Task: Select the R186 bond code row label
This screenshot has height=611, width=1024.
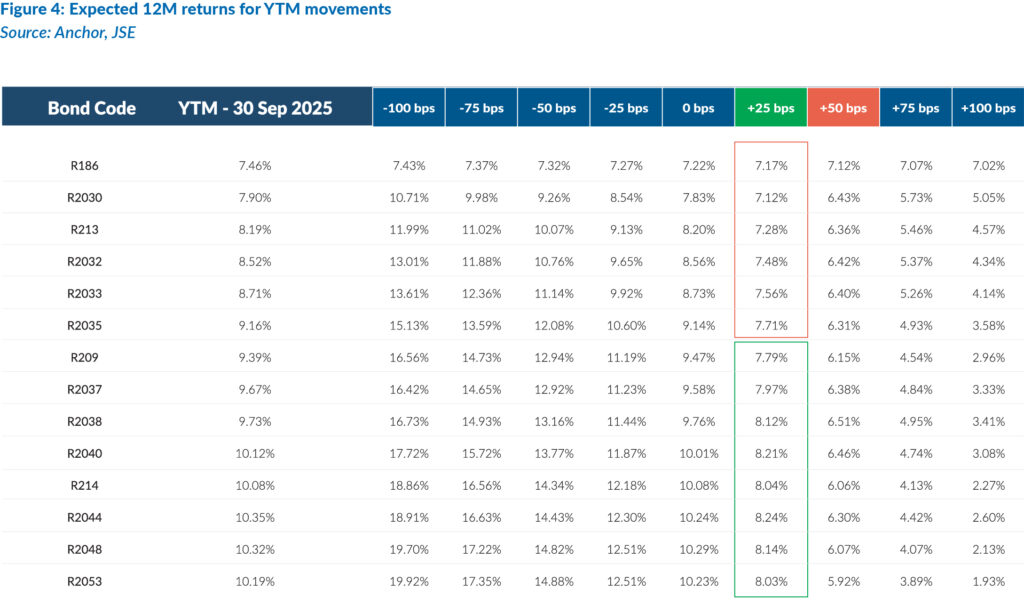Action: 85,165
